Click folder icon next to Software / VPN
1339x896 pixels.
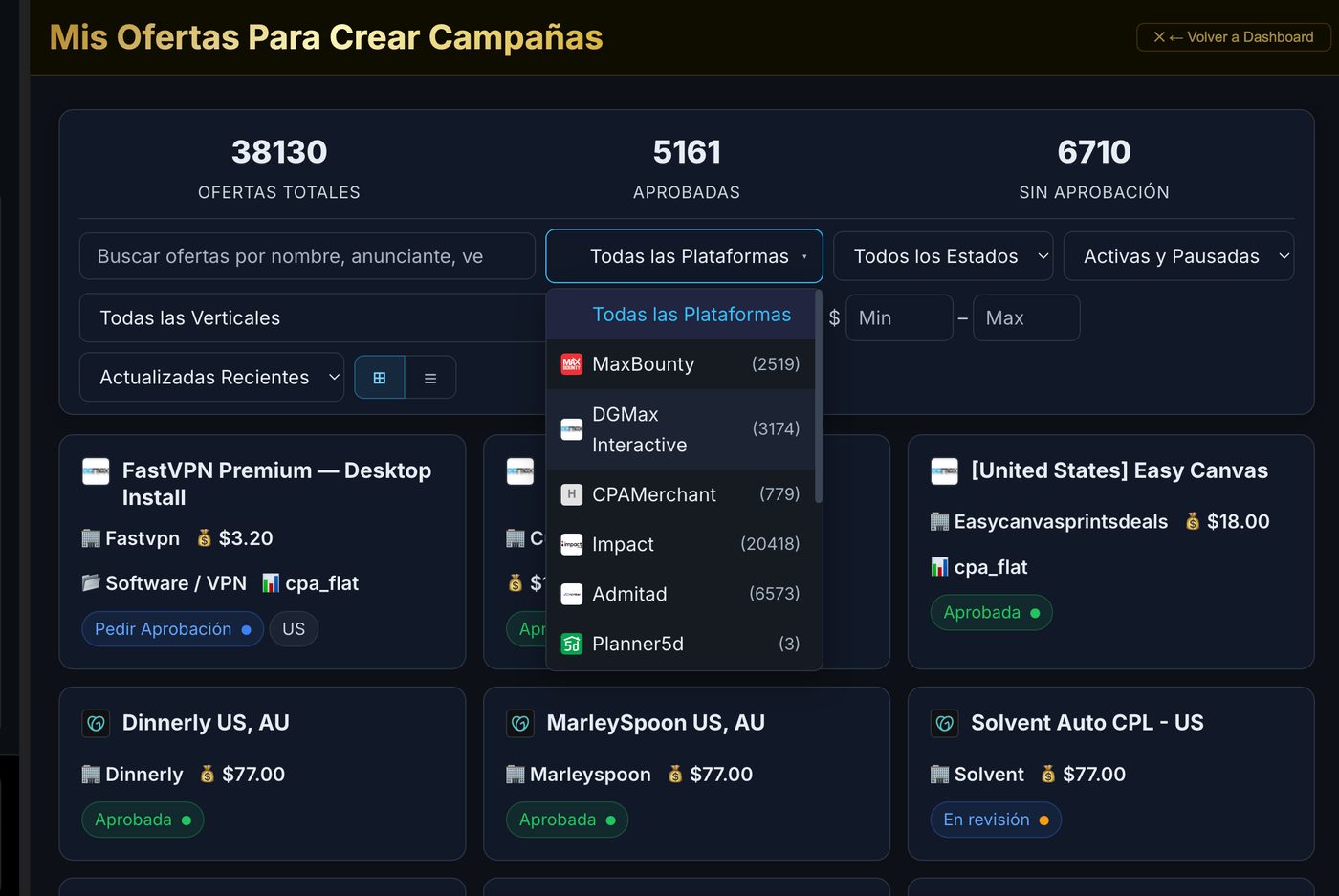coord(91,582)
